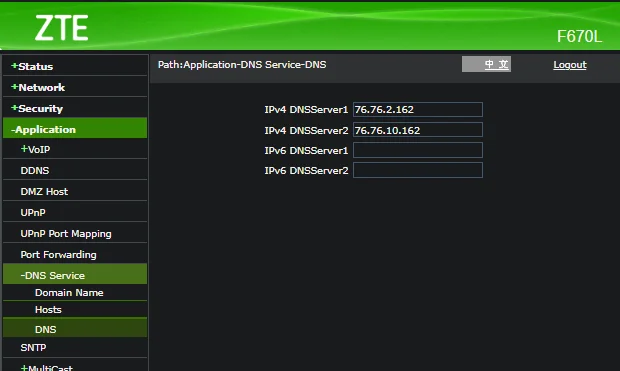Expand the VoIP submenu

point(75,149)
